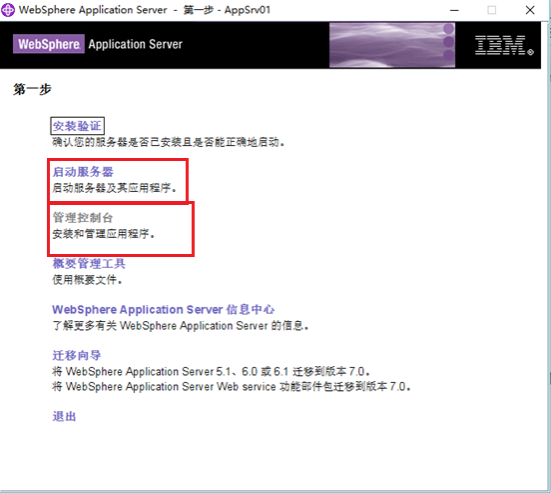Click the IBM logo in banner
This screenshot has width=551, height=493.
(x=504, y=45)
